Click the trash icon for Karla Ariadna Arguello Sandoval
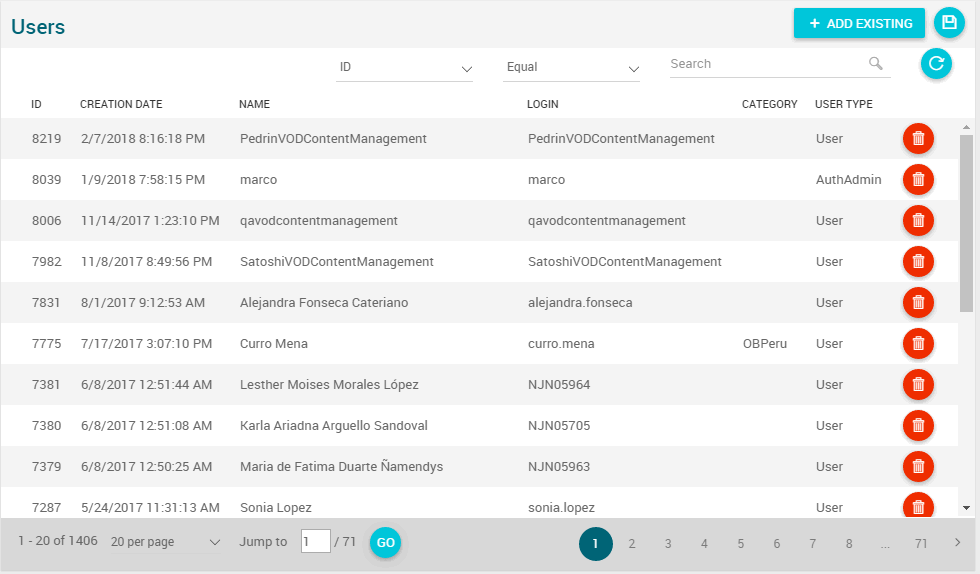Screen dimensions: 980x574 tap(918, 426)
